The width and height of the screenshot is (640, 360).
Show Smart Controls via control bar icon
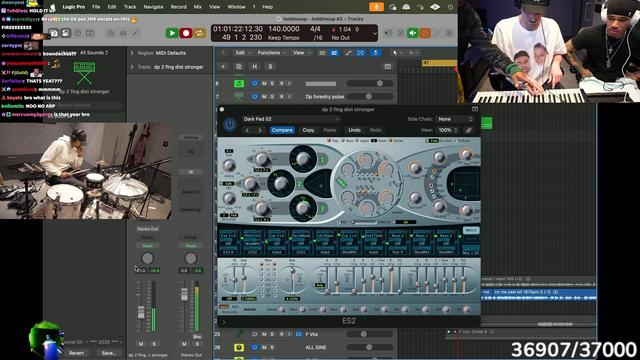111,33
